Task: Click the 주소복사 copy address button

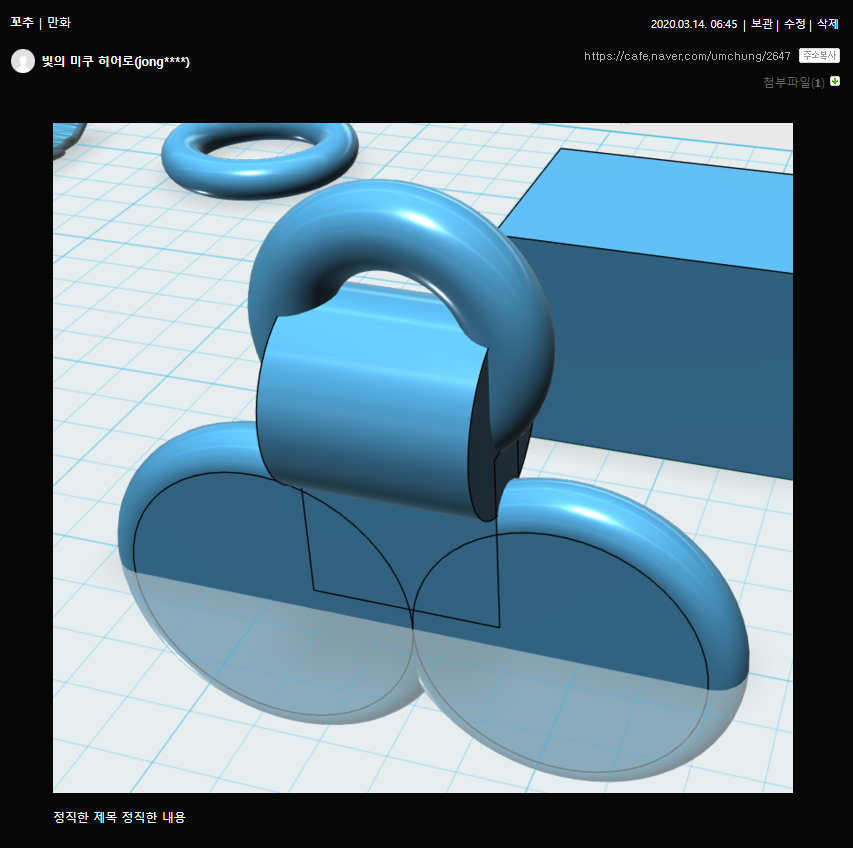Action: coord(819,55)
